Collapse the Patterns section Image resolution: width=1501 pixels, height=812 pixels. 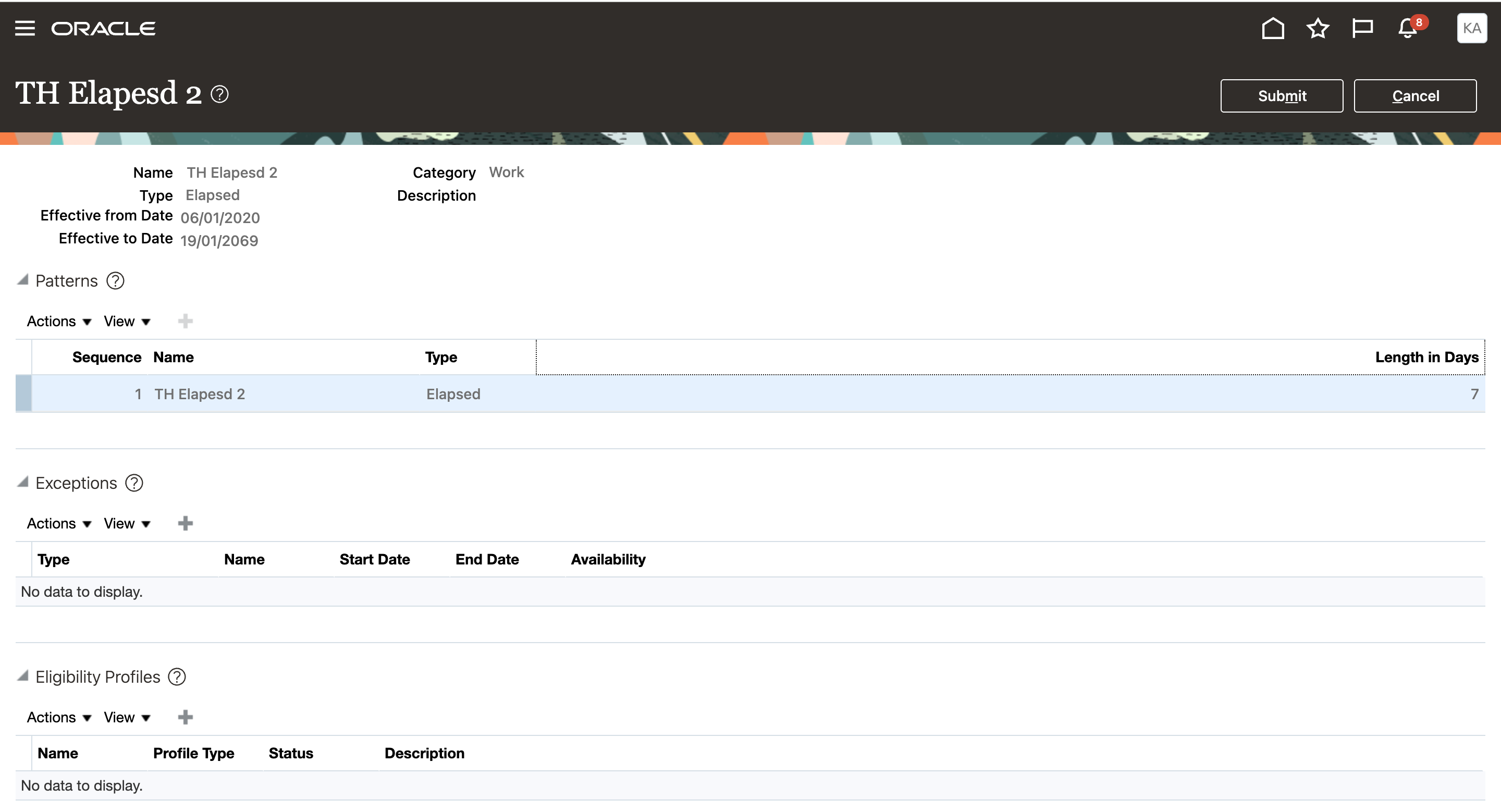pos(23,280)
